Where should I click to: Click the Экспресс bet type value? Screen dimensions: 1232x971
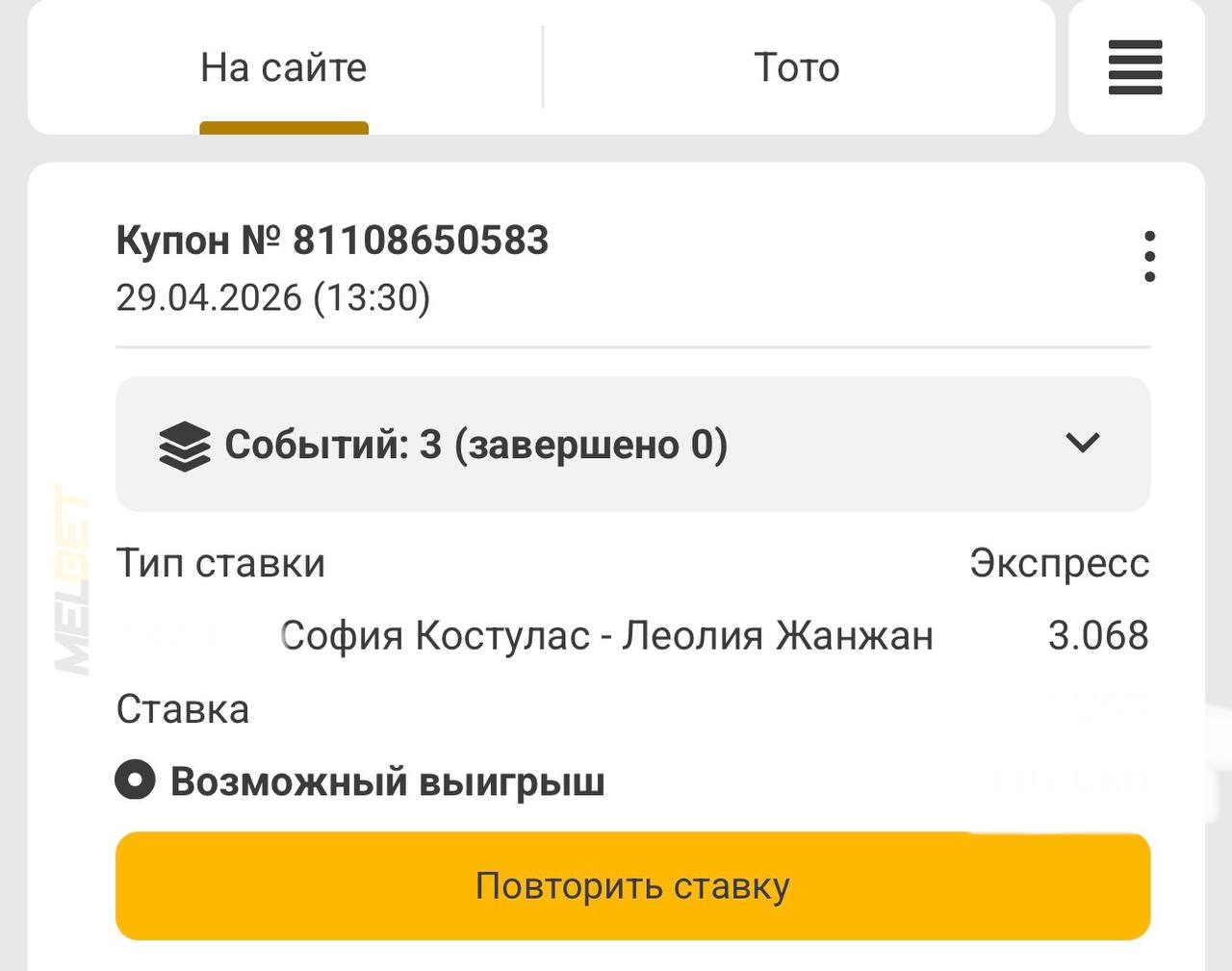tap(1060, 563)
